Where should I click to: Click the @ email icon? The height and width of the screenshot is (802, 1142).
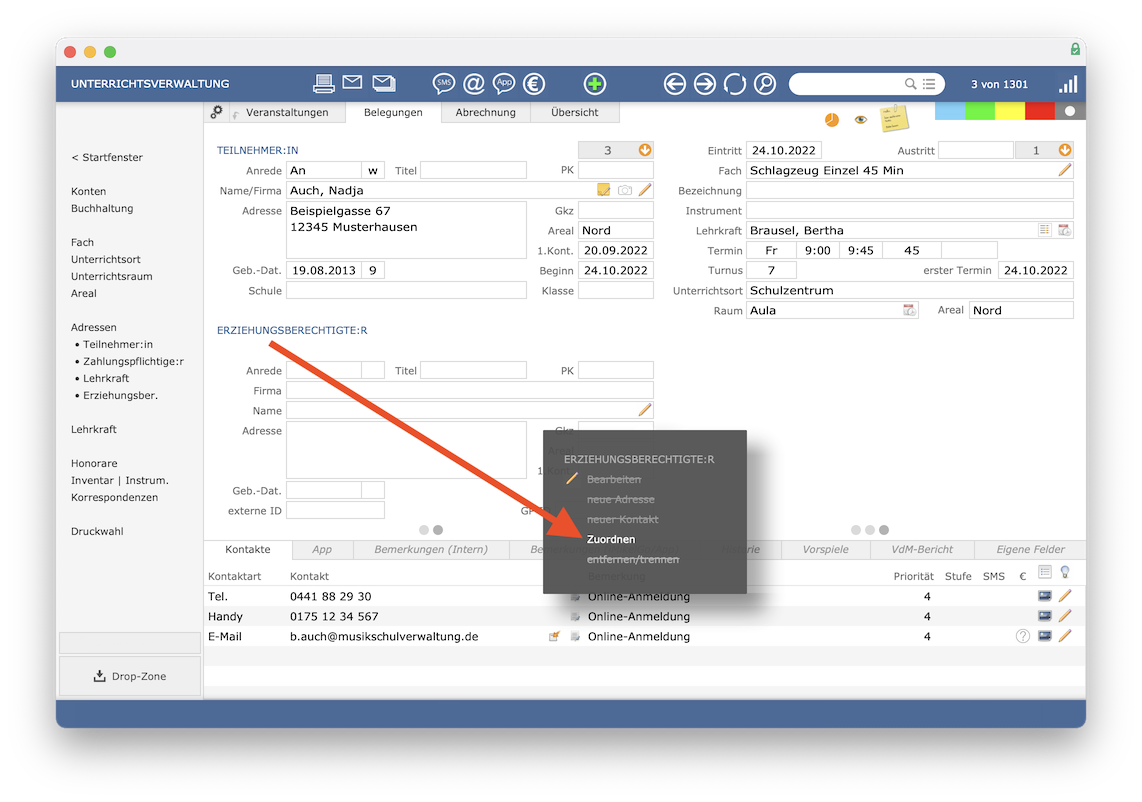[x=473, y=84]
